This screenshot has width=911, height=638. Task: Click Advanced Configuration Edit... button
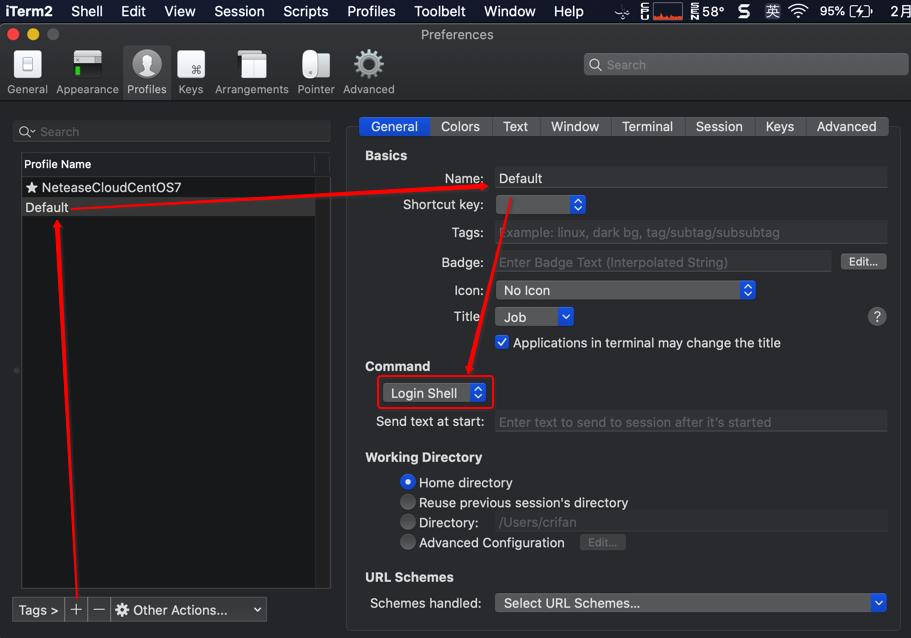pyautogui.click(x=602, y=542)
